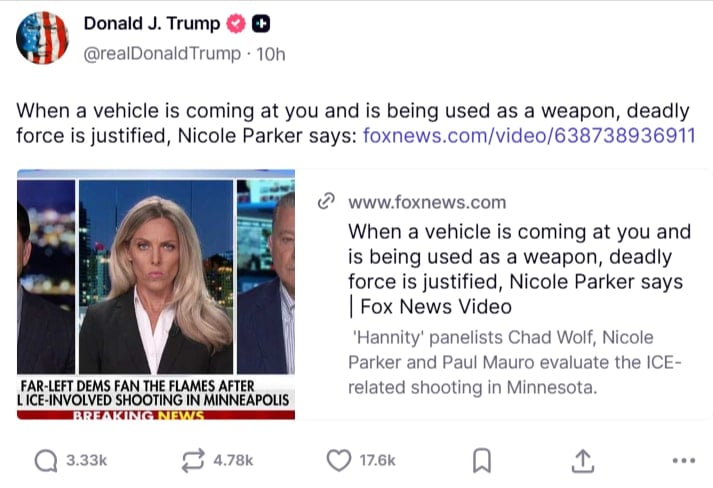Open www.foxnews.com domain in preview card
713x488 pixels.
tap(427, 202)
